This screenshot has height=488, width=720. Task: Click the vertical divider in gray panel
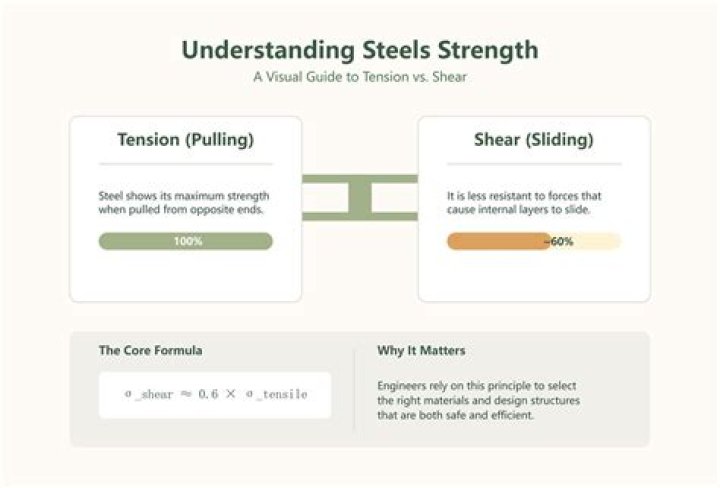click(x=354, y=389)
